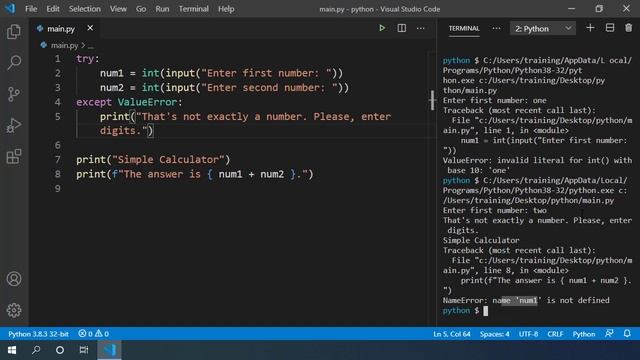Open the Accounts menu icon
The width and height of the screenshot is (640, 360).
14,279
